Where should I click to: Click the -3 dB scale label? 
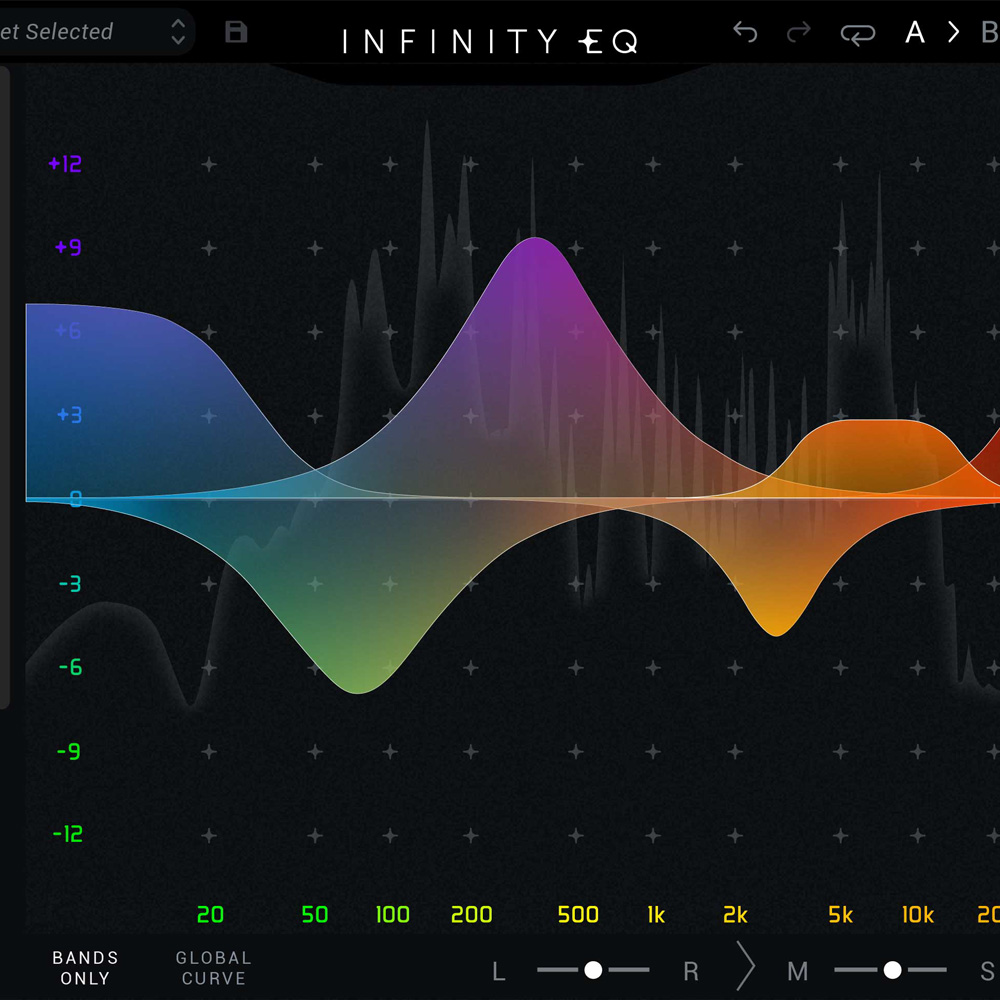[70, 584]
